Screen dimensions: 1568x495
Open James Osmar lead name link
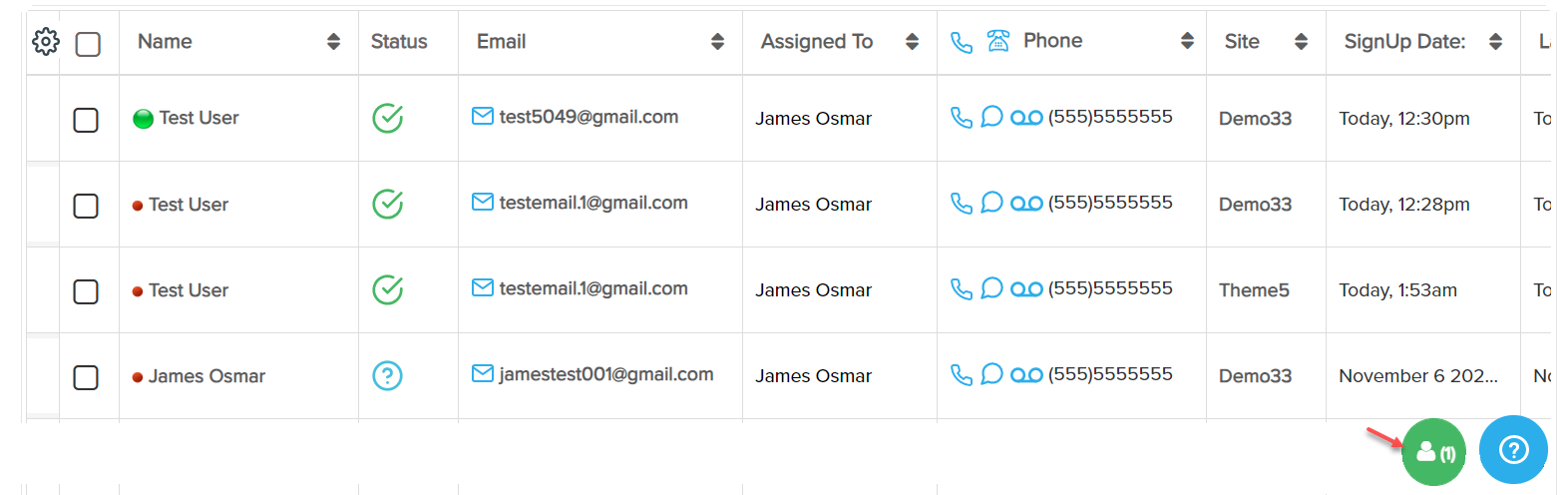click(206, 376)
